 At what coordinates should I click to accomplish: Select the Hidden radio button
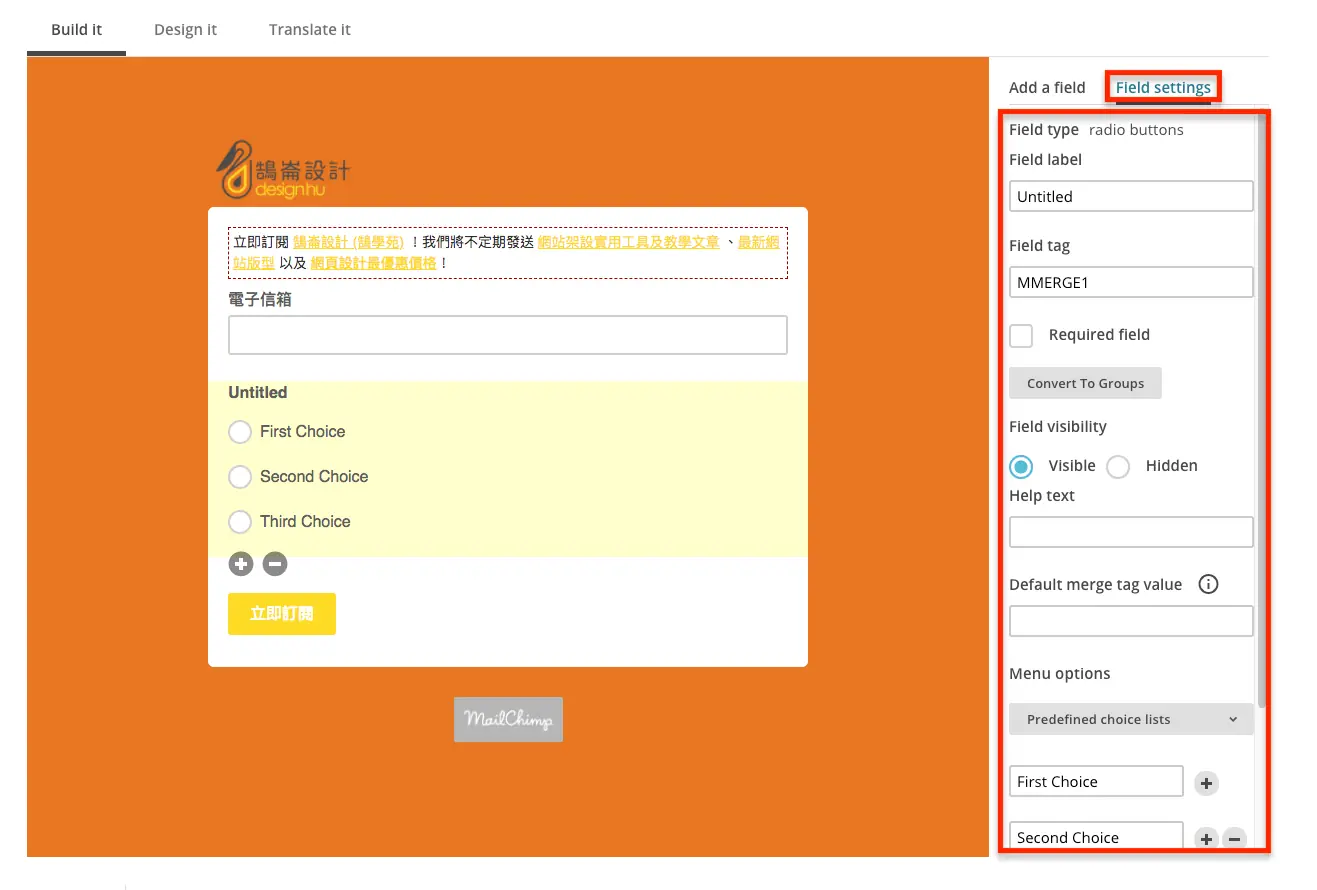click(1118, 466)
